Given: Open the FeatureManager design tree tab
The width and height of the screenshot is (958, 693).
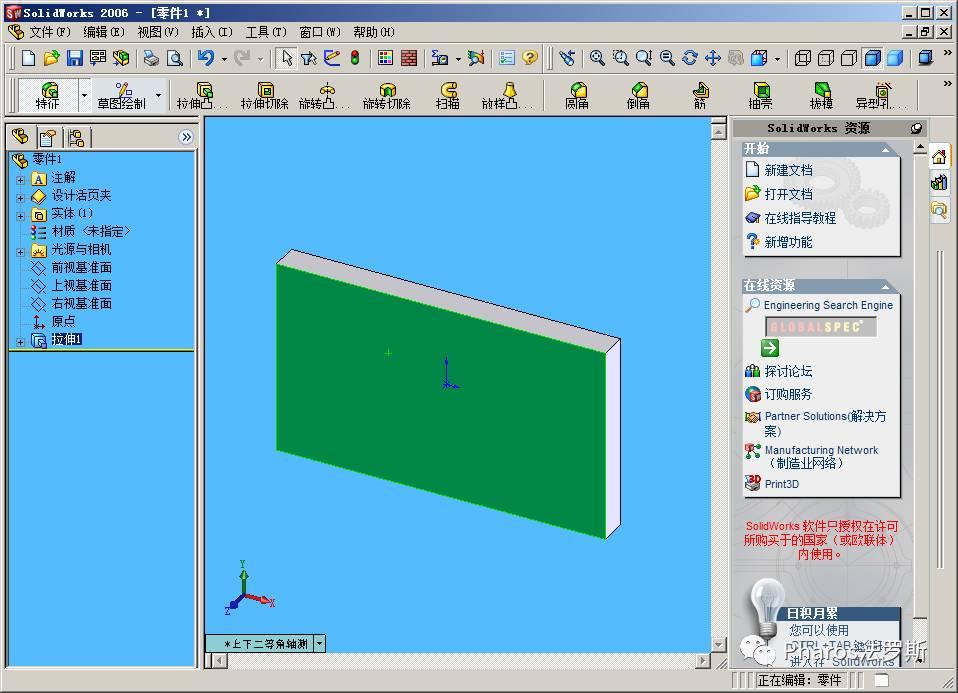Looking at the screenshot, I should point(20,137).
